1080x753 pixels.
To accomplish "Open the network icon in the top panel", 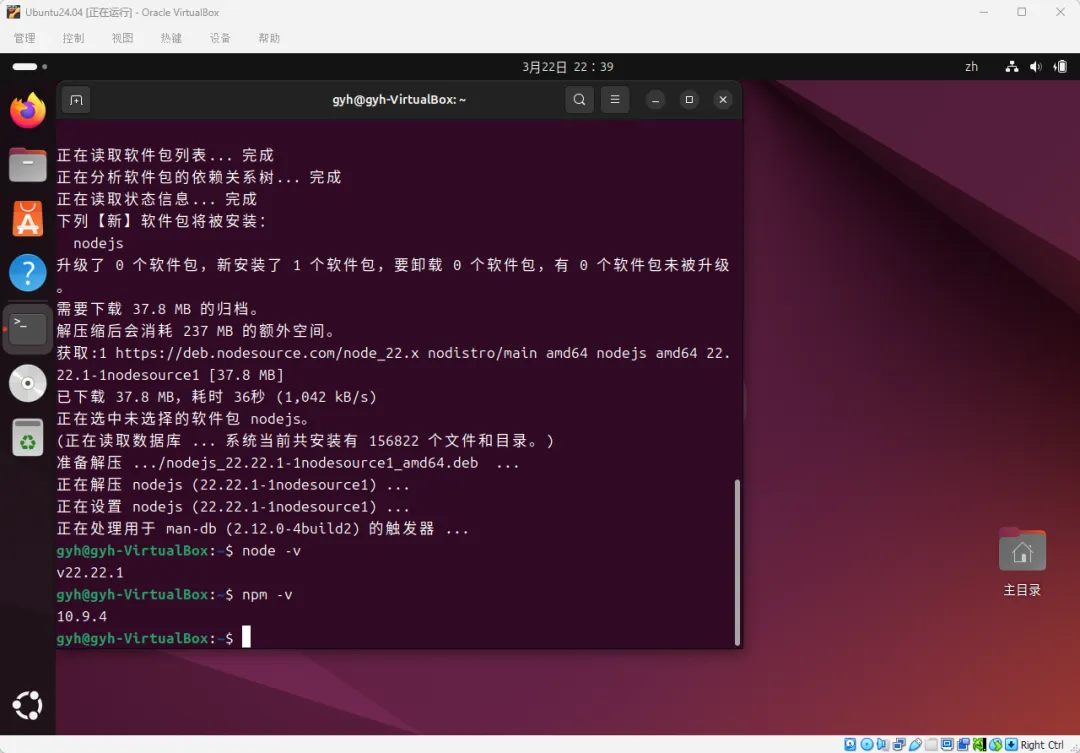I will point(1012,67).
